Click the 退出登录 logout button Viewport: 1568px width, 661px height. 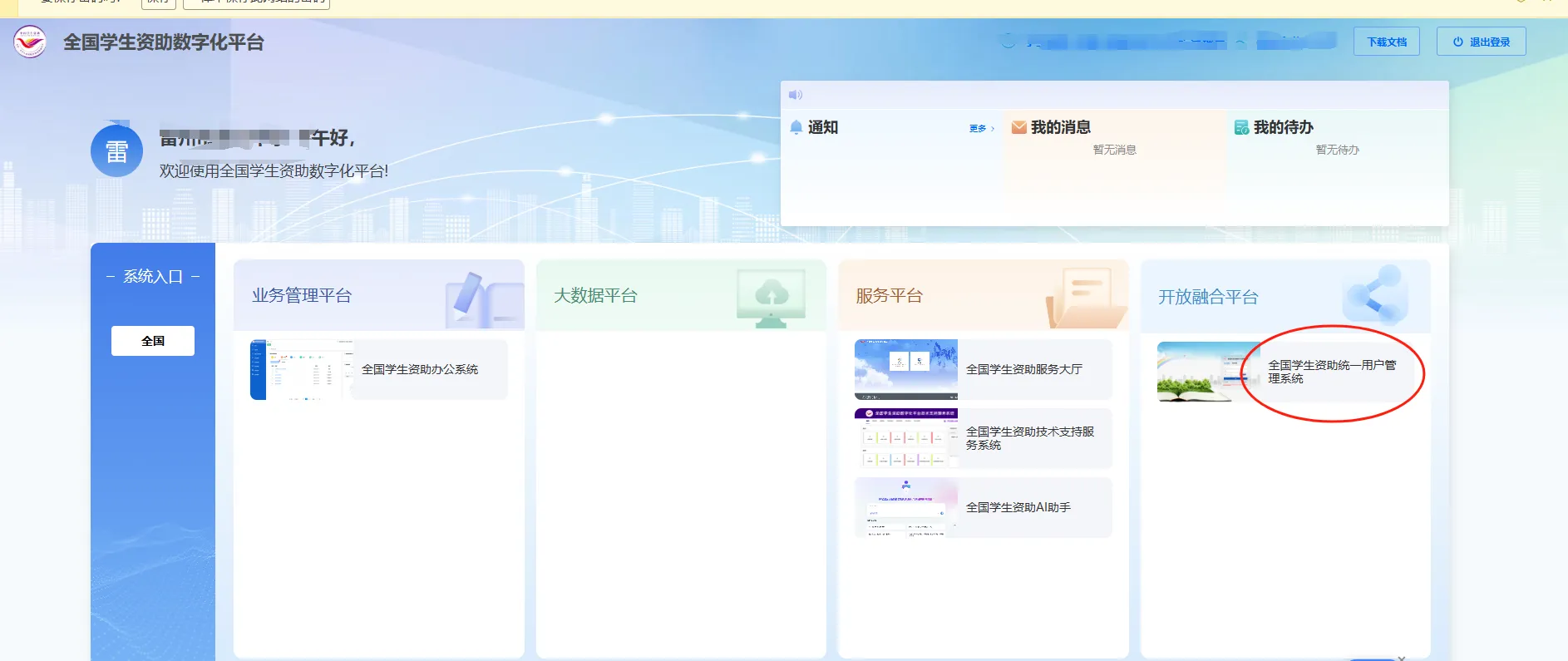[1481, 42]
